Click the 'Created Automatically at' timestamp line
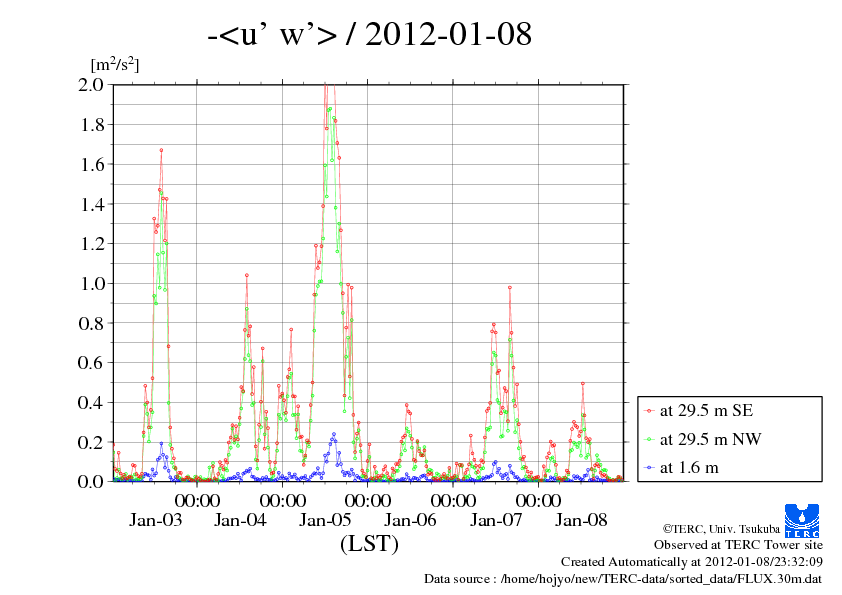This screenshot has height=595, width=842. click(x=692, y=562)
